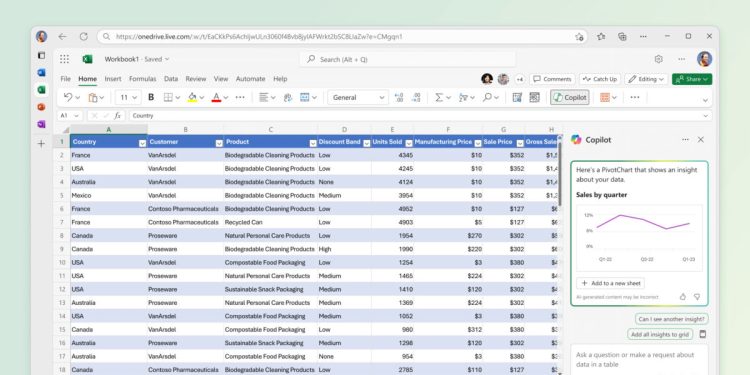Open more font options ellipsis
This screenshot has width=750, height=375.
[240, 98]
